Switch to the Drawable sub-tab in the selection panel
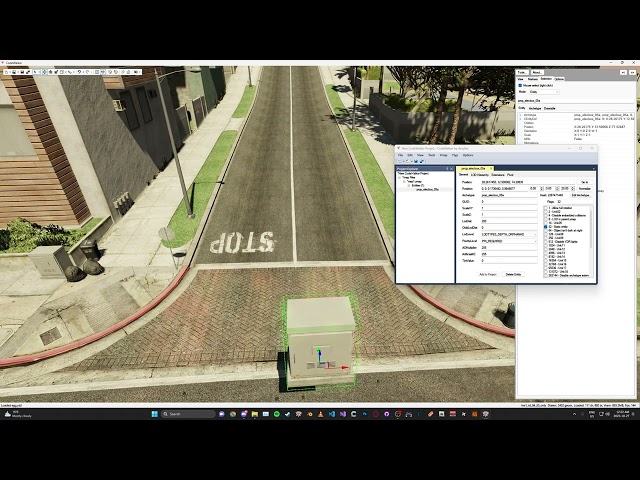Viewport: 640px width, 480px height. [x=549, y=108]
